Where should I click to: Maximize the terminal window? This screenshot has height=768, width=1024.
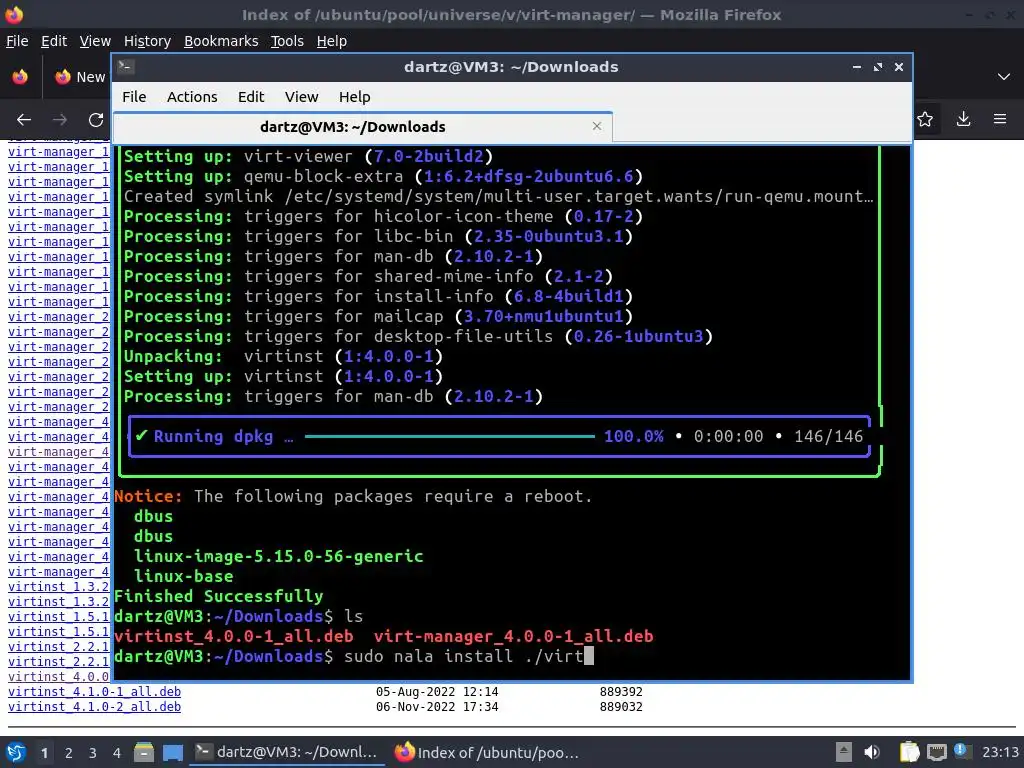pyautogui.click(x=878, y=67)
